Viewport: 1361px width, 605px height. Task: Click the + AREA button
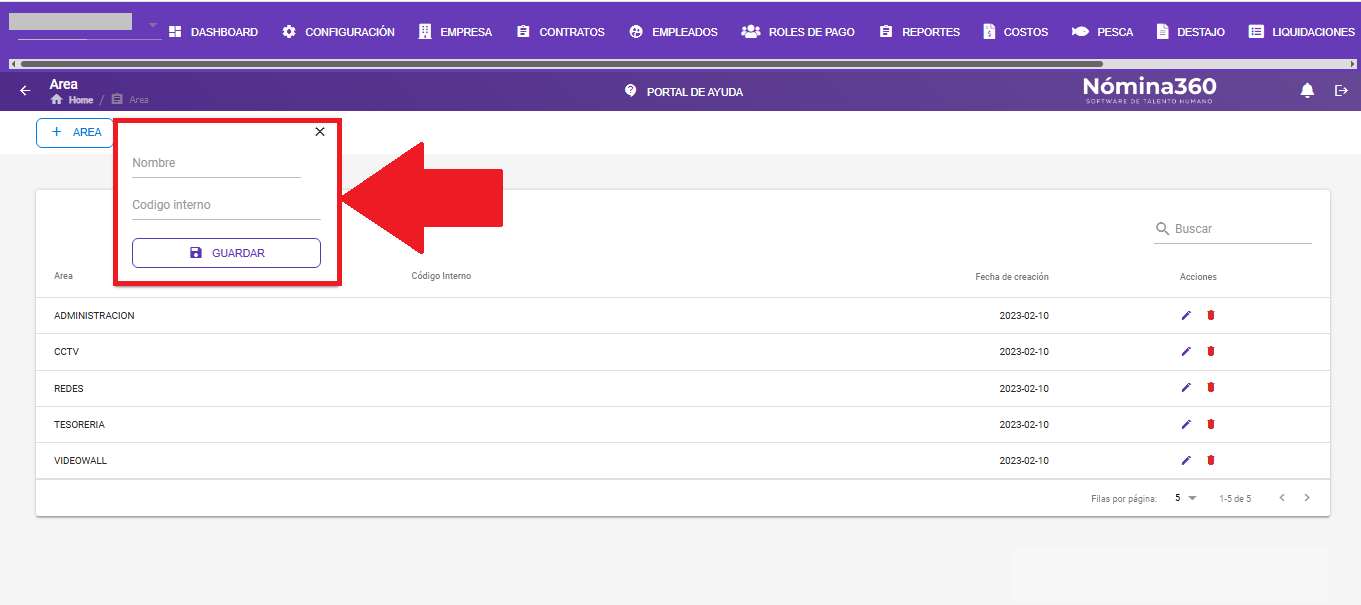click(75, 132)
